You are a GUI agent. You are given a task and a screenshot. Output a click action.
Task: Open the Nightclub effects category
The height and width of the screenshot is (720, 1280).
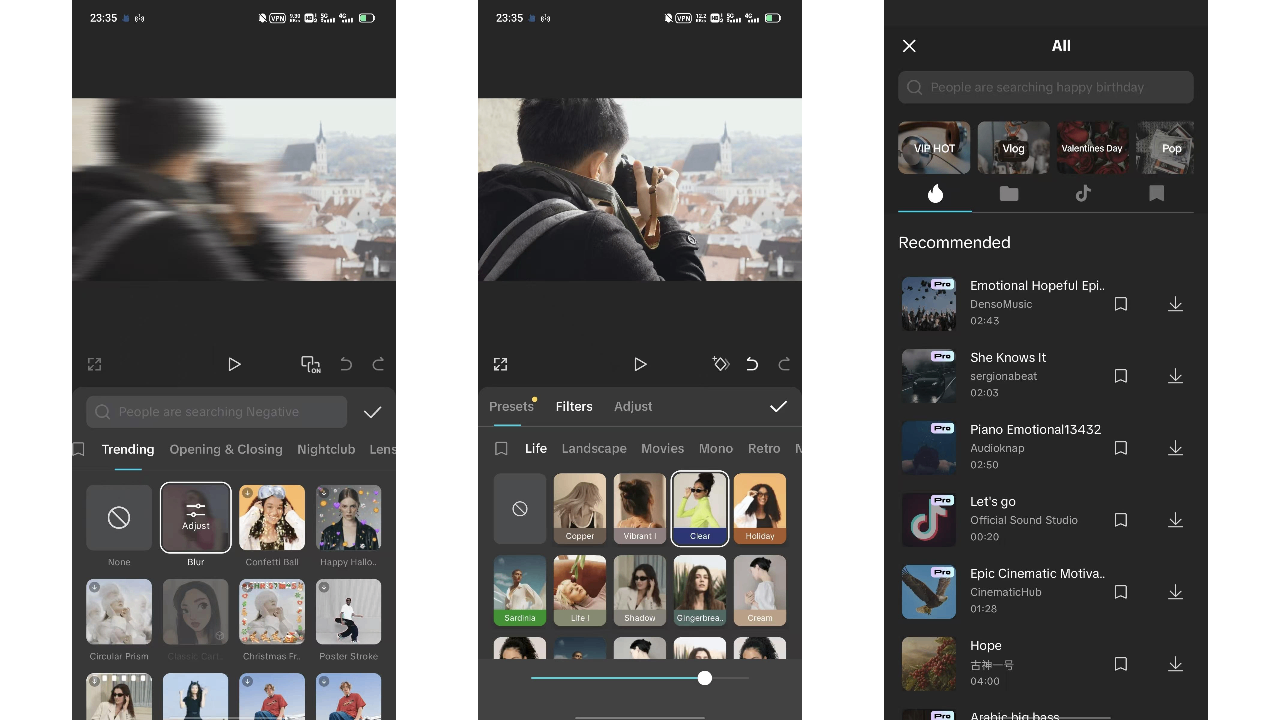pos(326,449)
